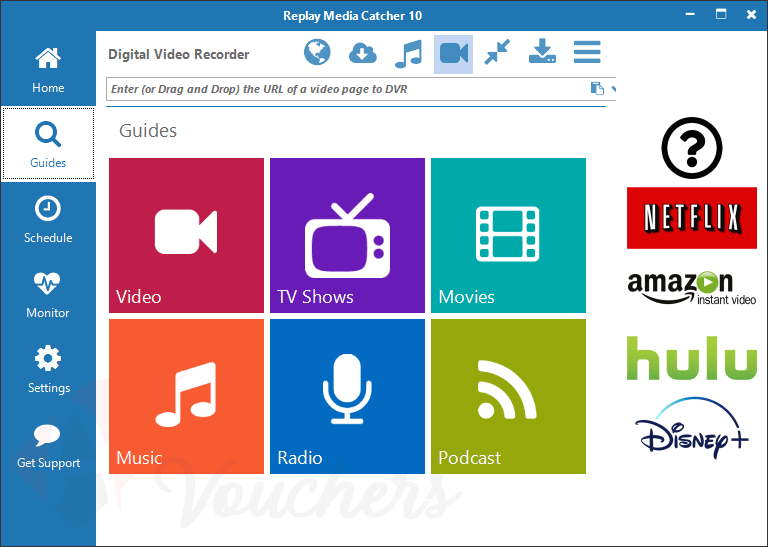Viewport: 768px width, 547px height.
Task: Open the Video guide tile
Action: (186, 235)
